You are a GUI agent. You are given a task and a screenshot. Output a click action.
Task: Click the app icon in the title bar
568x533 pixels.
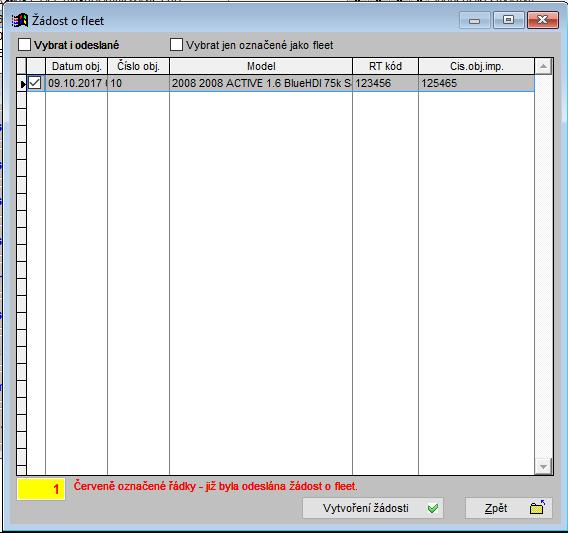(20, 21)
